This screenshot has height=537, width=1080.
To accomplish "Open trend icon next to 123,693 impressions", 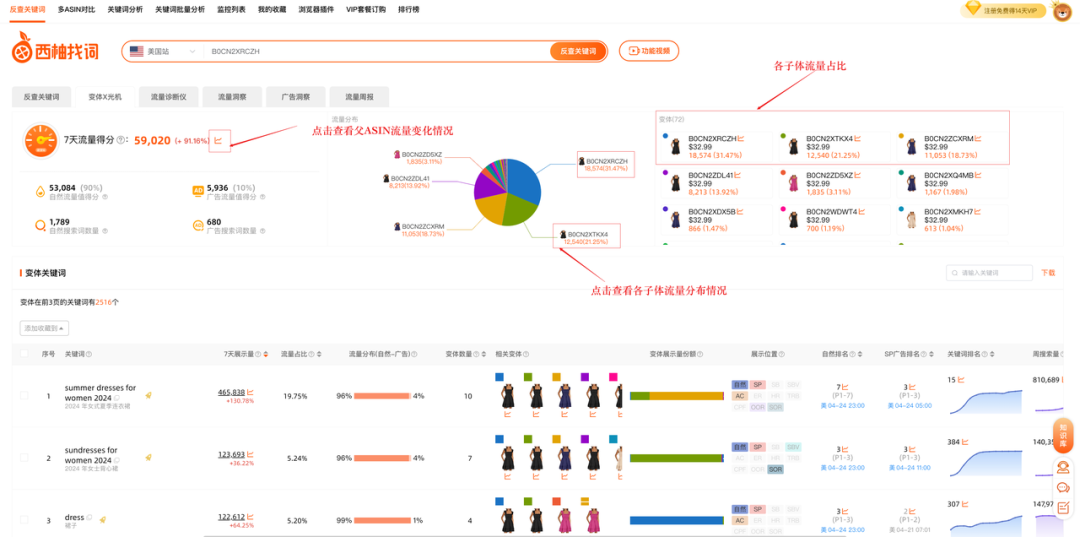I will 250,454.
